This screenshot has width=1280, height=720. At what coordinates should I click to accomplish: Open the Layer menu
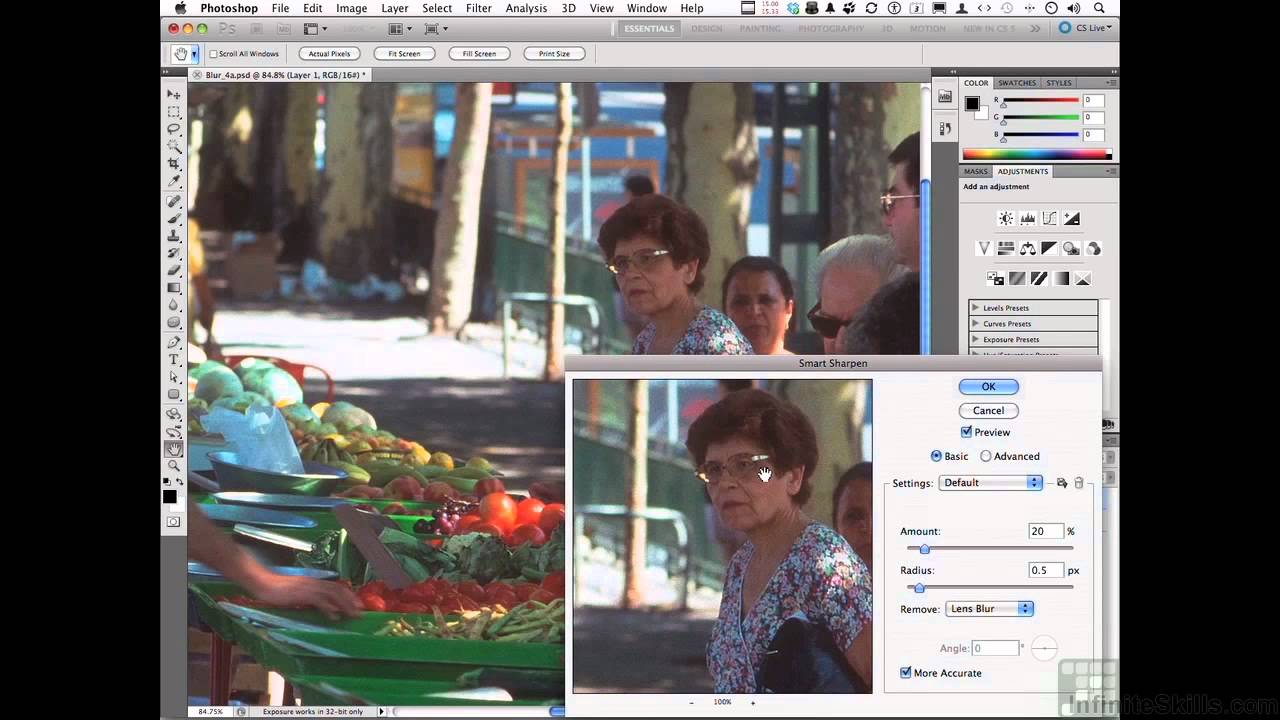click(x=394, y=8)
